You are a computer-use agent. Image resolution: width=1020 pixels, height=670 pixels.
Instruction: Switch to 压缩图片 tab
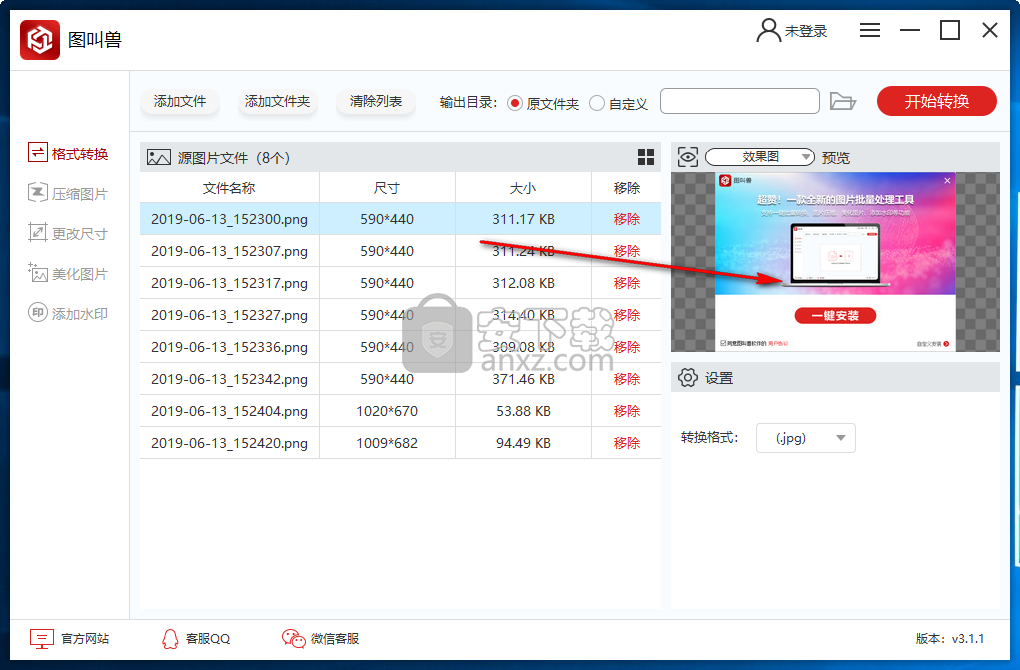point(68,194)
